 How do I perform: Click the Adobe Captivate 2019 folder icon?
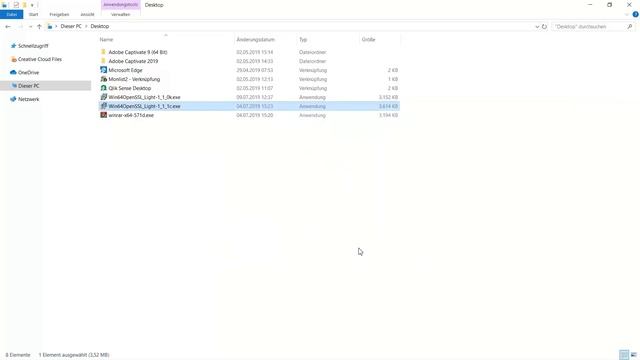click(103, 61)
